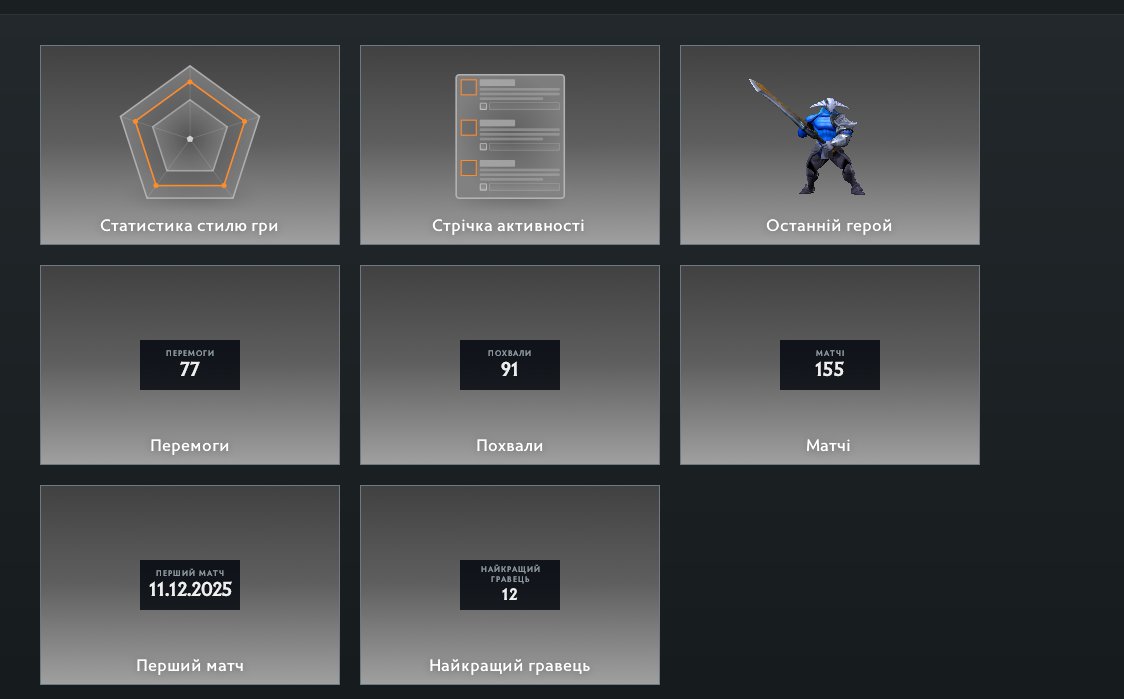Click the activity feed list icon
Image resolution: width=1124 pixels, height=699 pixels.
point(510,136)
